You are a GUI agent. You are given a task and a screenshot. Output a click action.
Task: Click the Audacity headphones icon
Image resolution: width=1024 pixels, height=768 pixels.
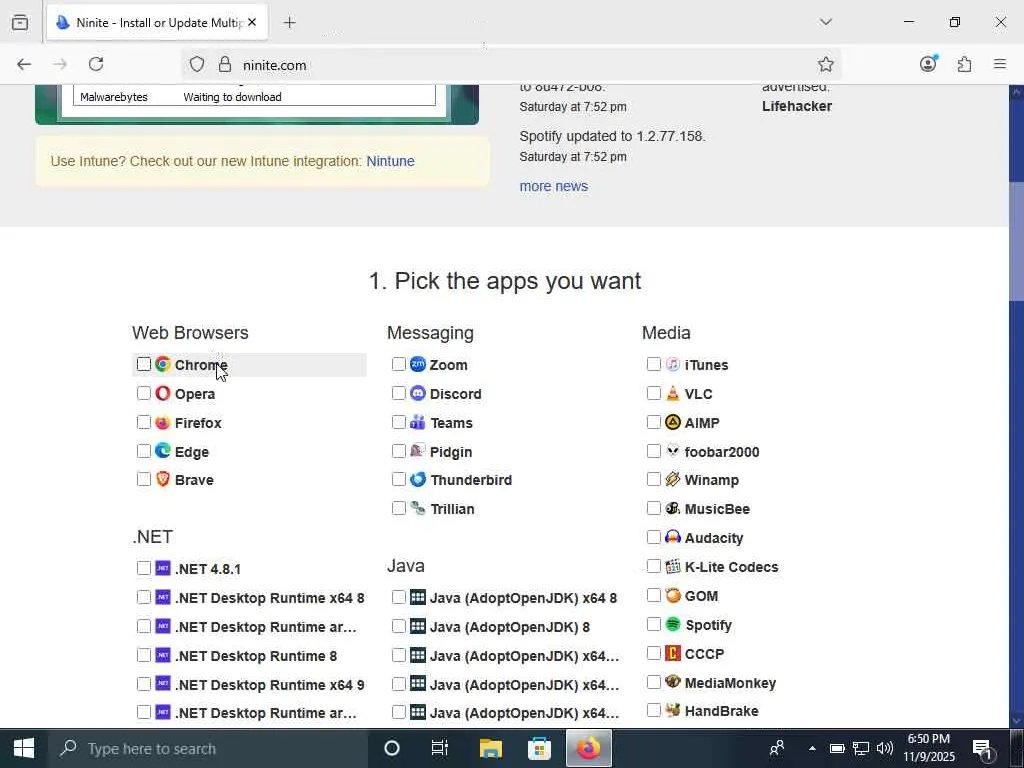coord(673,537)
